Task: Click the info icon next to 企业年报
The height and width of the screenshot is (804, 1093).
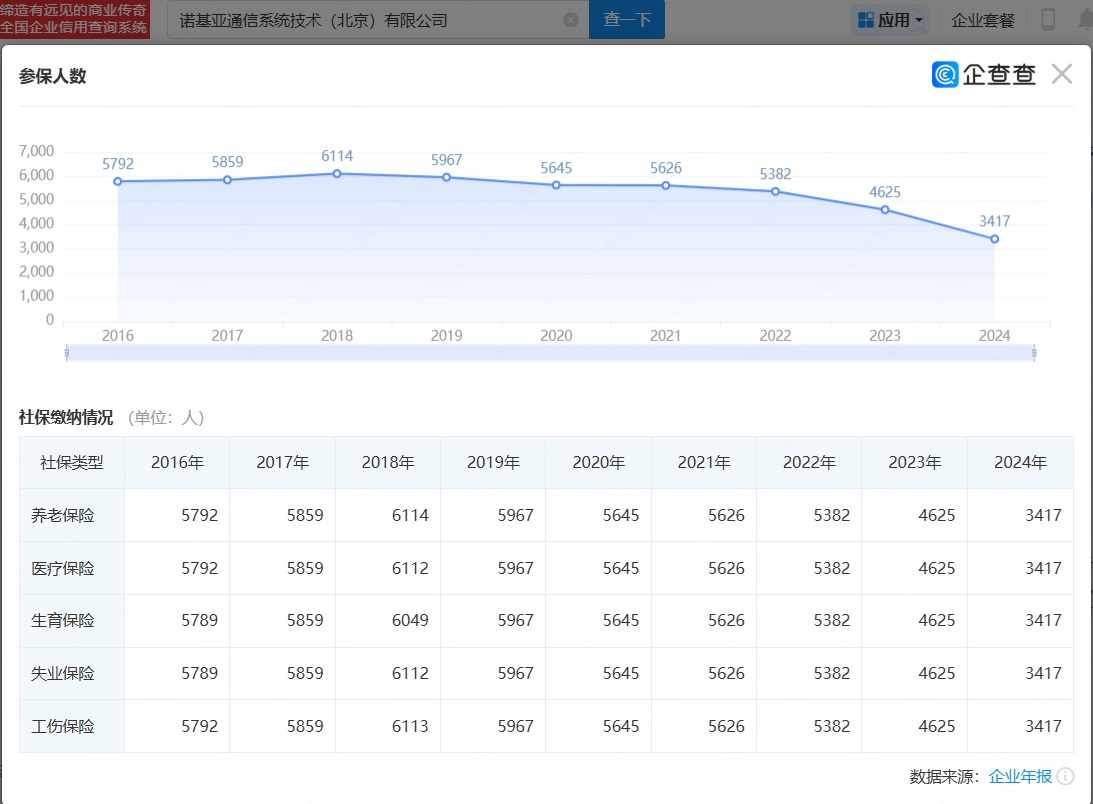Action: 1065,776
